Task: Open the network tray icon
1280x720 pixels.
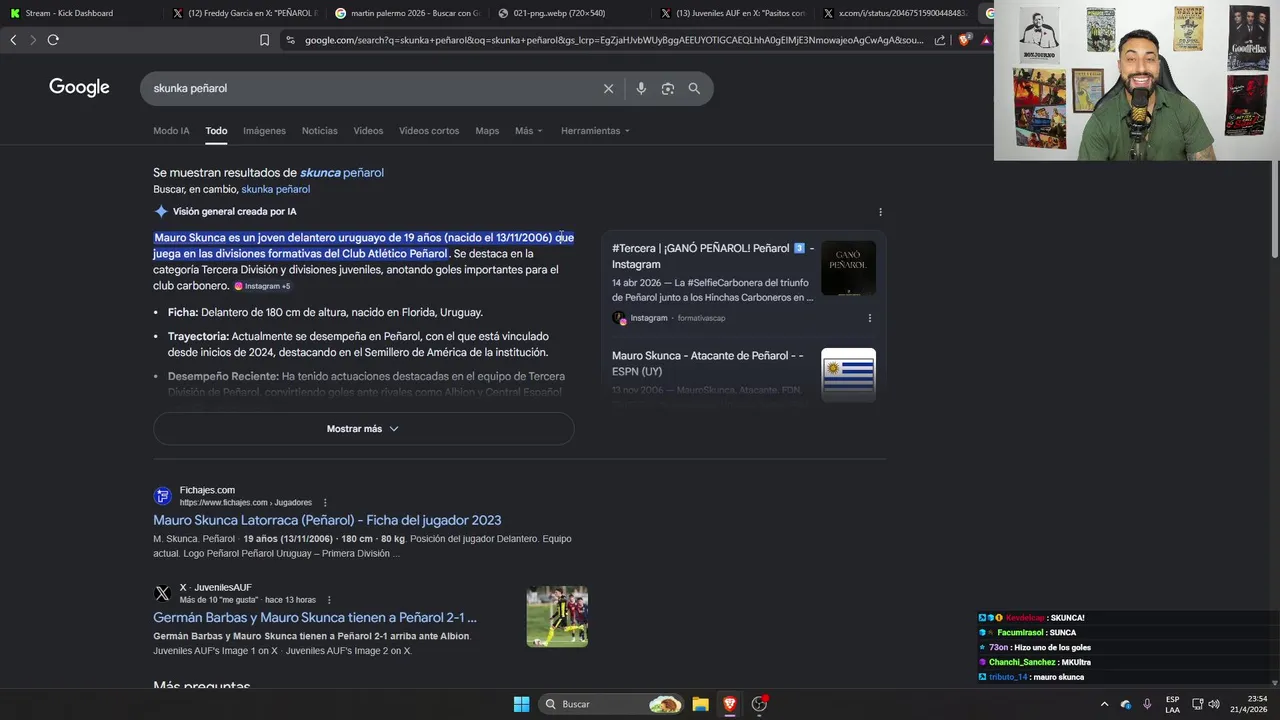Action: [1197, 704]
